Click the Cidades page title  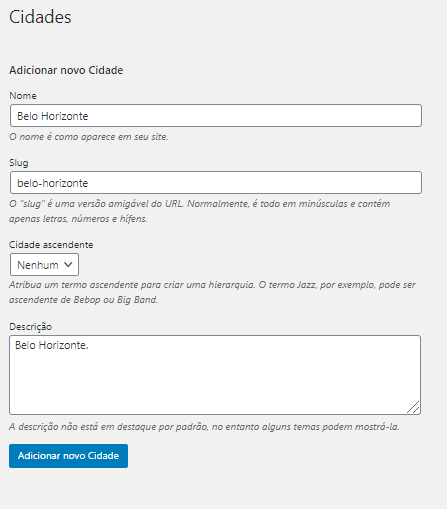tap(40, 17)
